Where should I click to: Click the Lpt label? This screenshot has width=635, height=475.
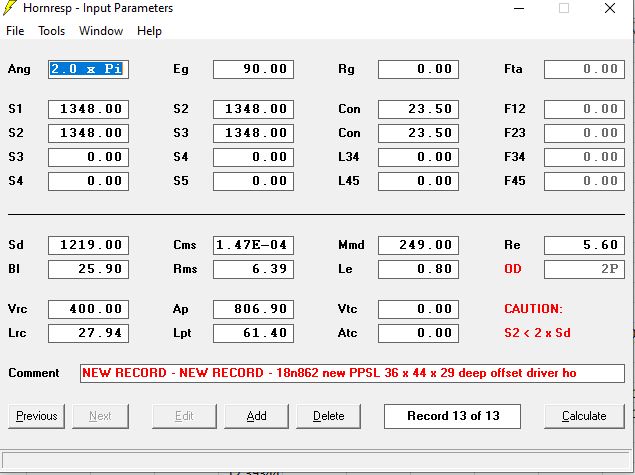click(182, 333)
